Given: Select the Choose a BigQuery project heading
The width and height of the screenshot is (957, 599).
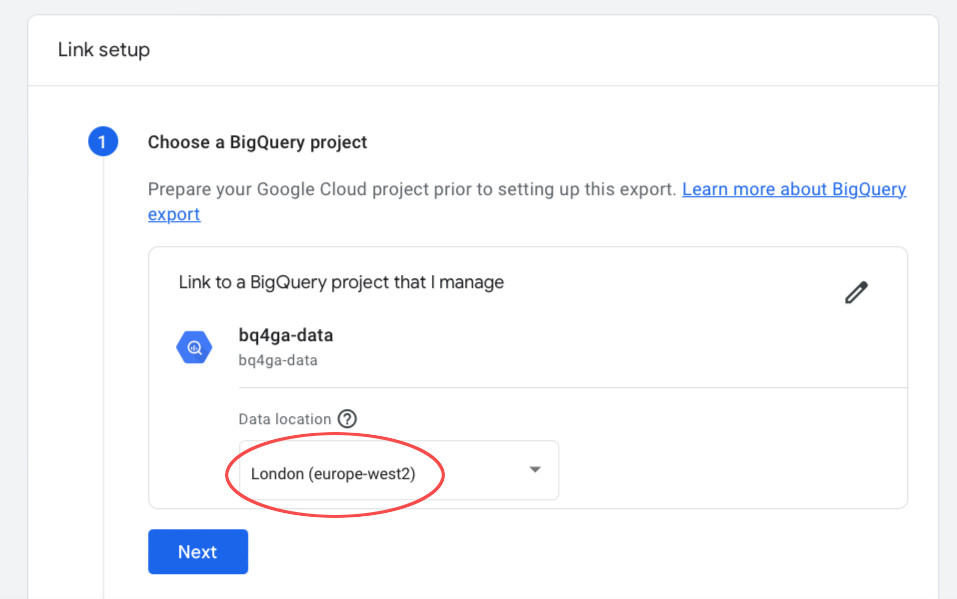Looking at the screenshot, I should [257, 142].
